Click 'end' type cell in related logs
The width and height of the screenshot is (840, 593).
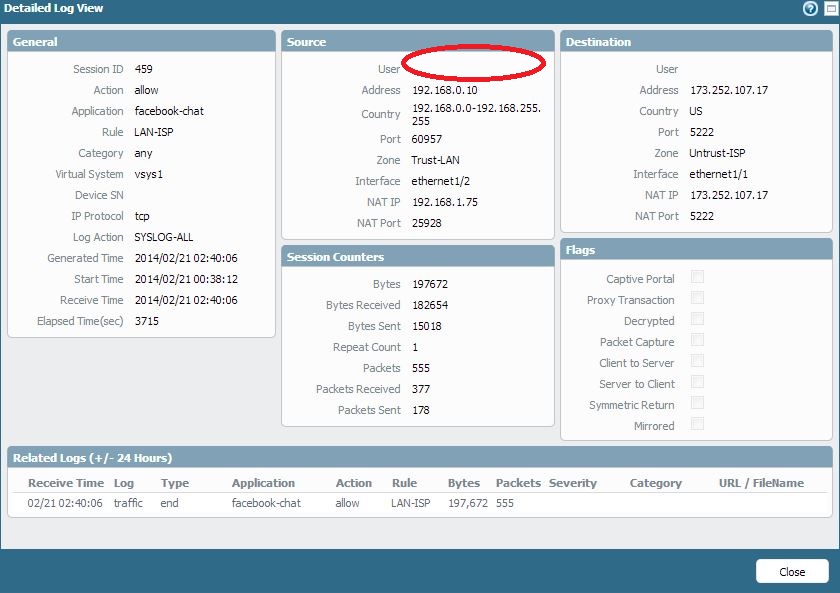(x=169, y=503)
